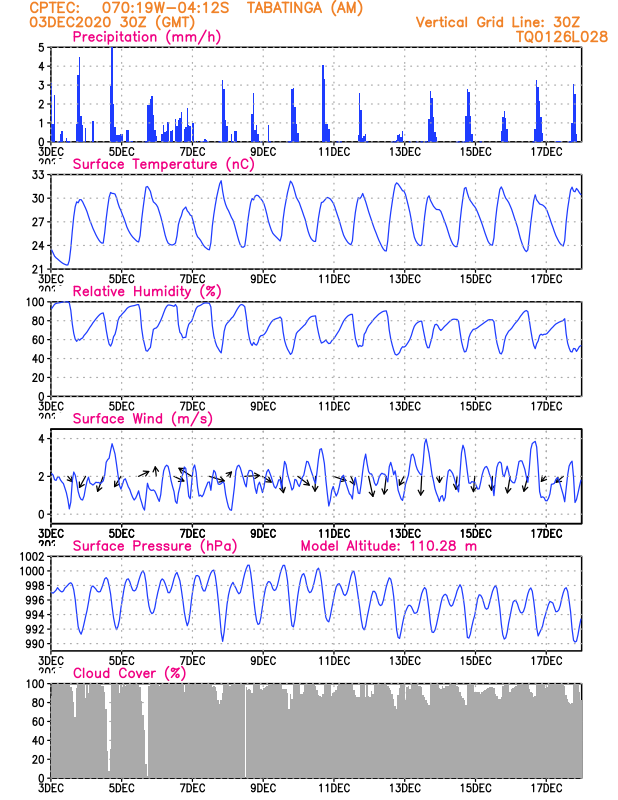Click the TQ0126L028 model identifier
618x800 pixels.
point(562,37)
